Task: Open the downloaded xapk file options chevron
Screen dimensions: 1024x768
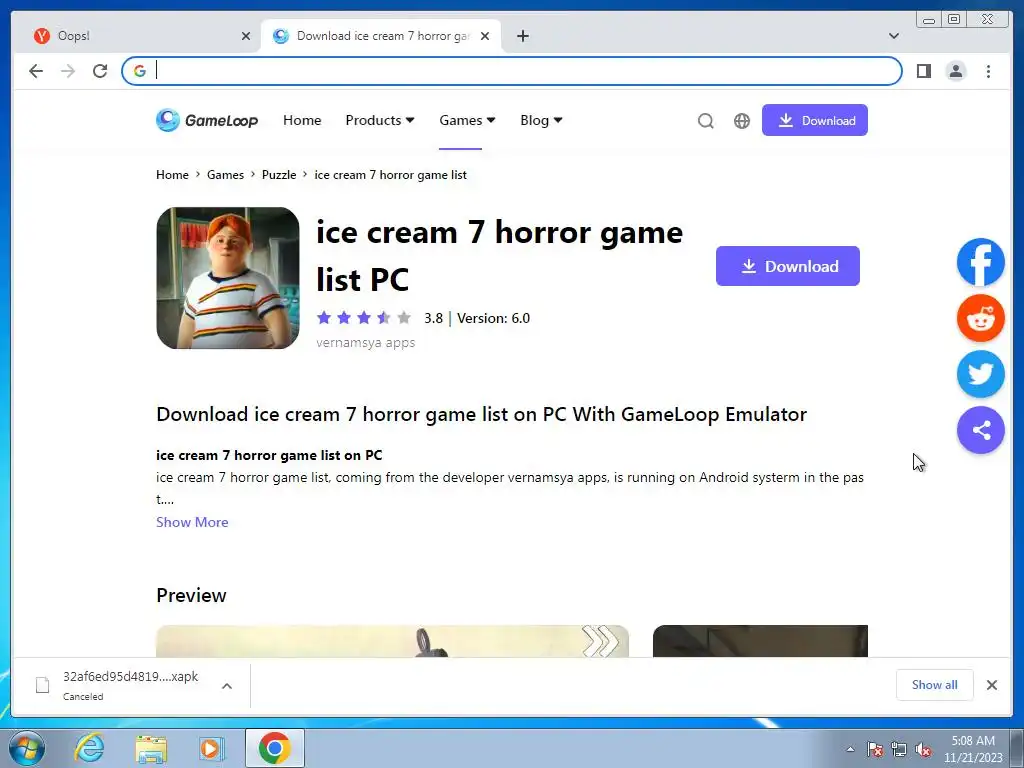Action: (x=227, y=686)
